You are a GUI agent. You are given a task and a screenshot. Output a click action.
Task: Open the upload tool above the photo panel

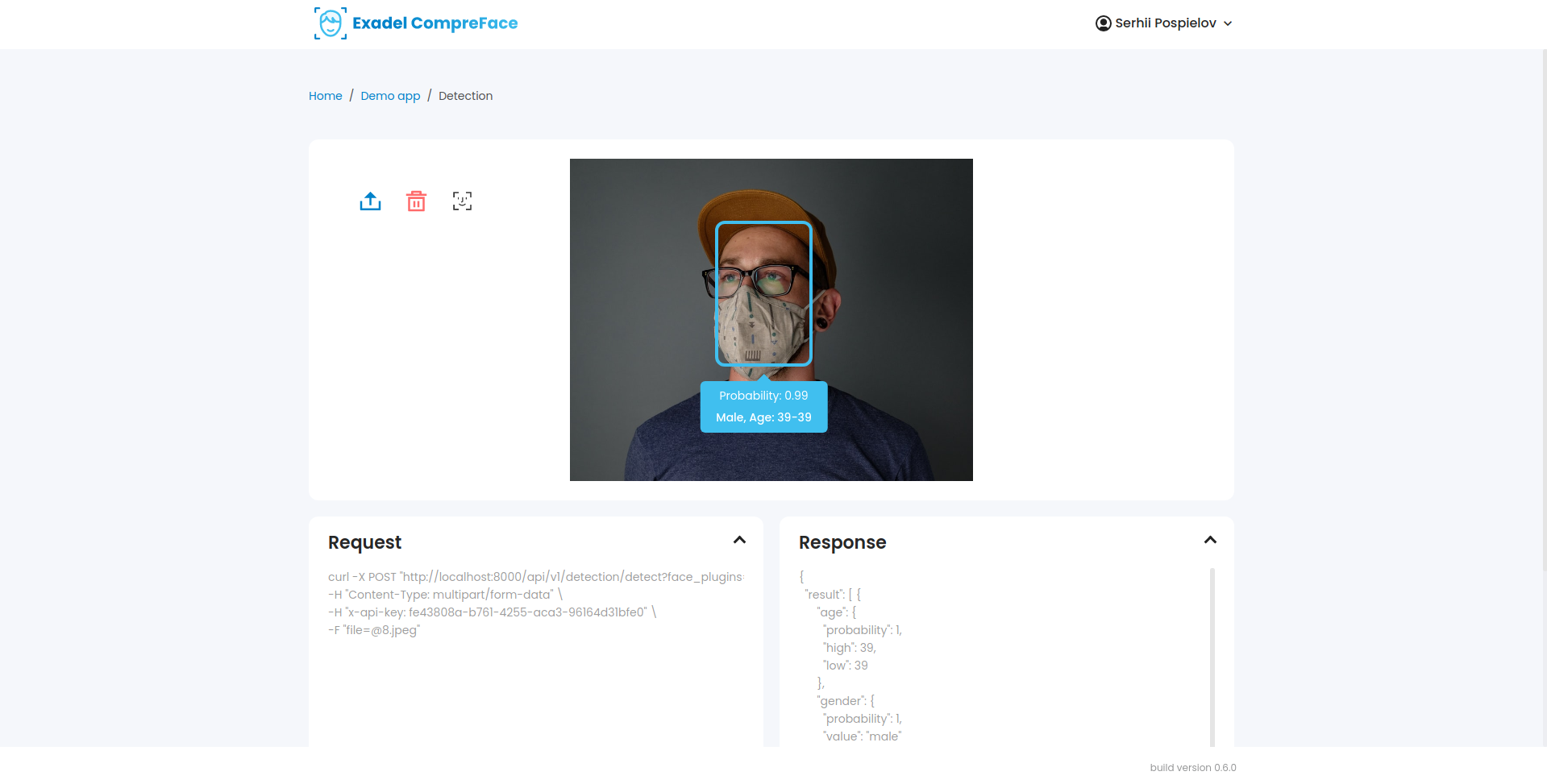pyautogui.click(x=370, y=201)
